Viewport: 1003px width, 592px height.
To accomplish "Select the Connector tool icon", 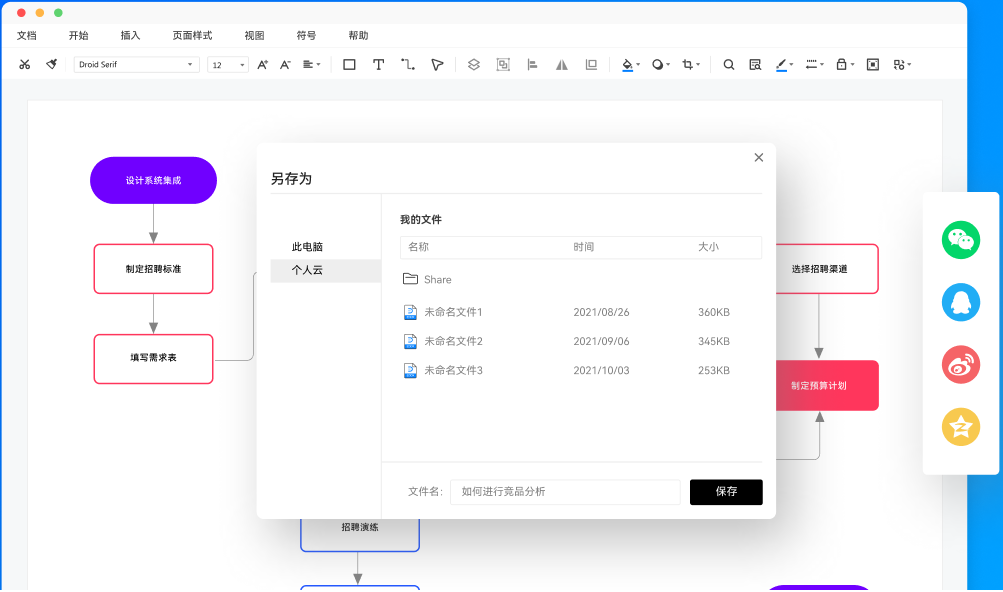I will (406, 63).
